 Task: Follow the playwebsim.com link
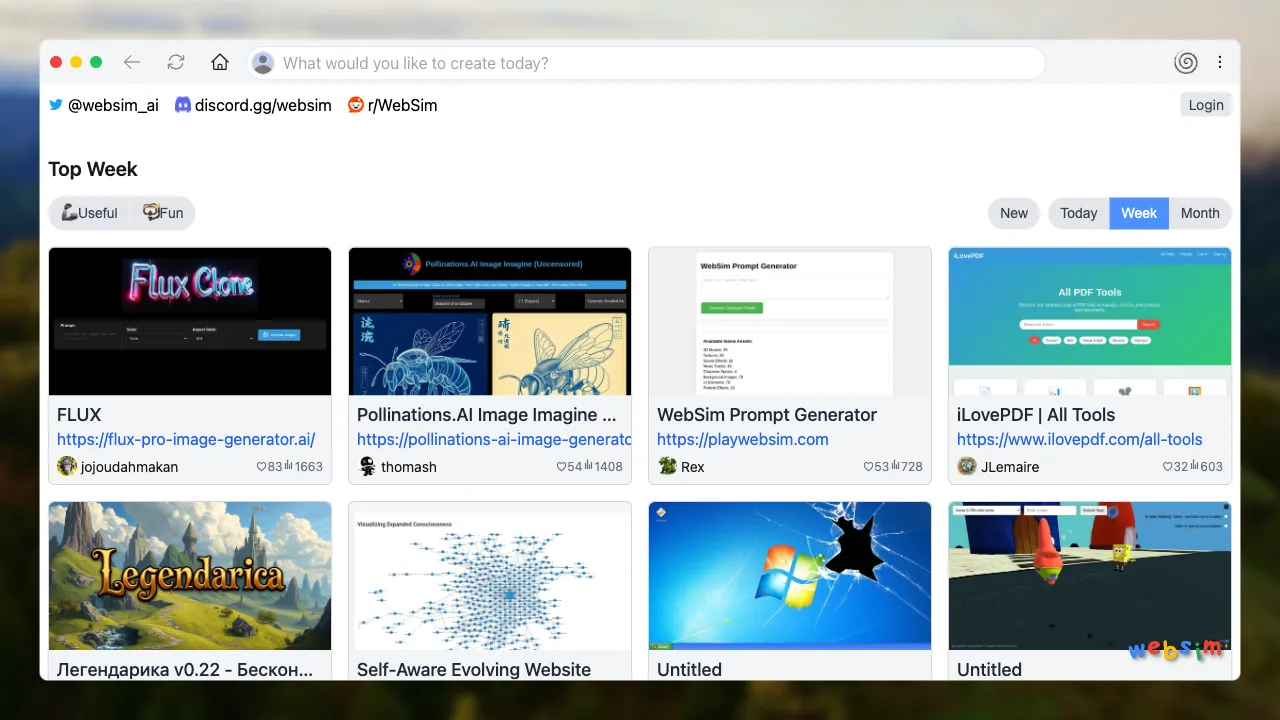(x=743, y=439)
